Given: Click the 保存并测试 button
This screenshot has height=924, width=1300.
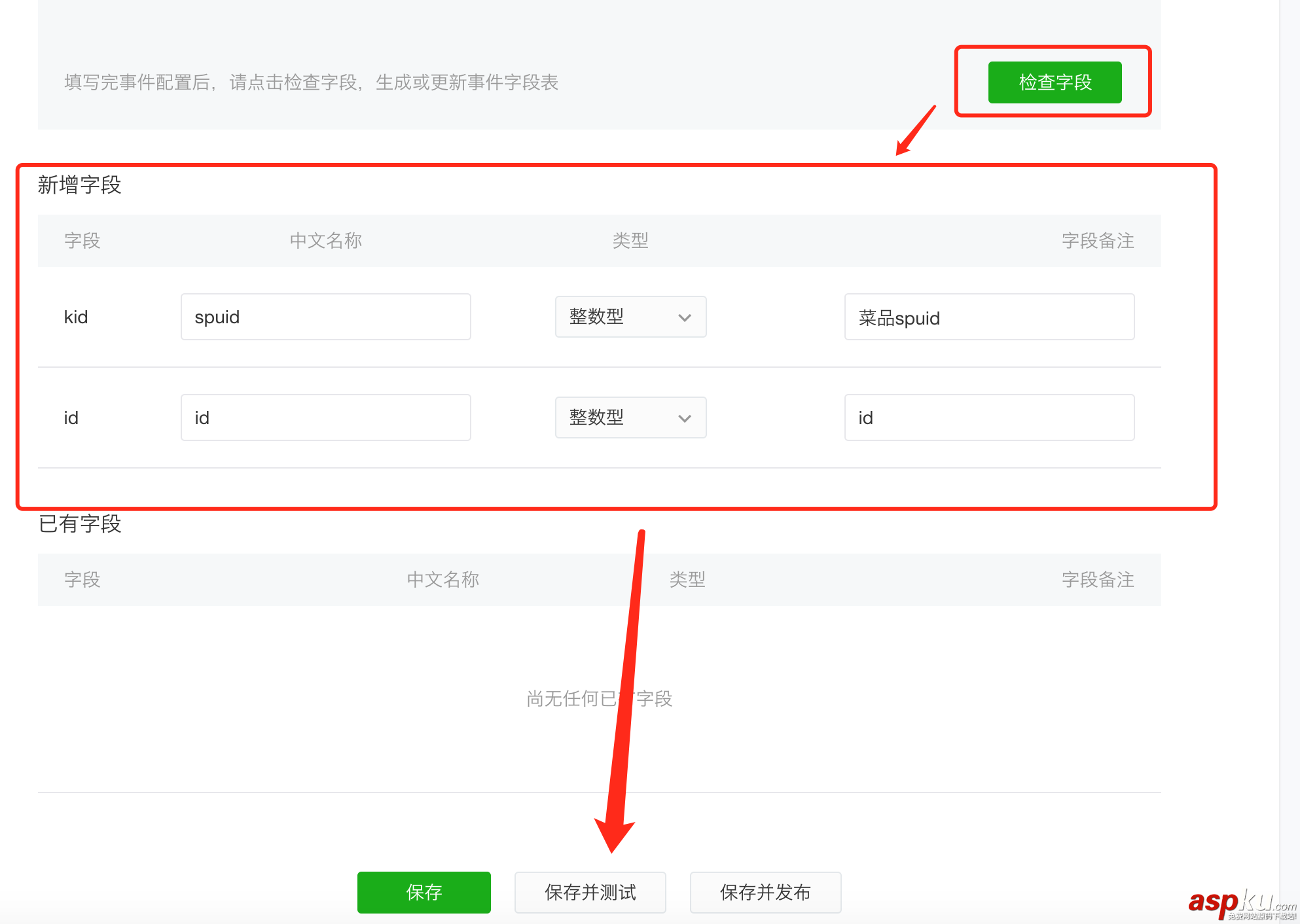Looking at the screenshot, I should tap(590, 892).
